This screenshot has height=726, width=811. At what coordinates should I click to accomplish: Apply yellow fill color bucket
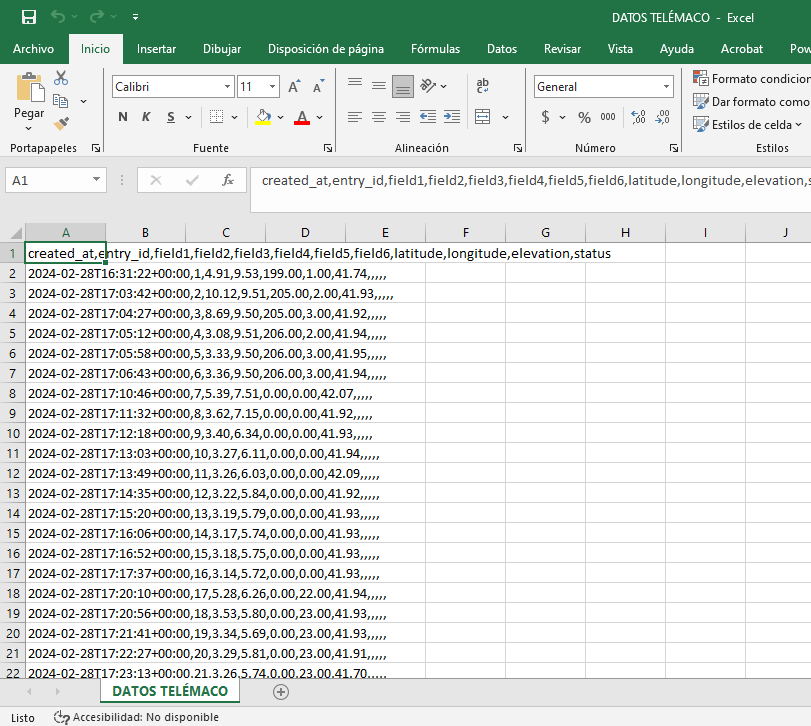(263, 117)
